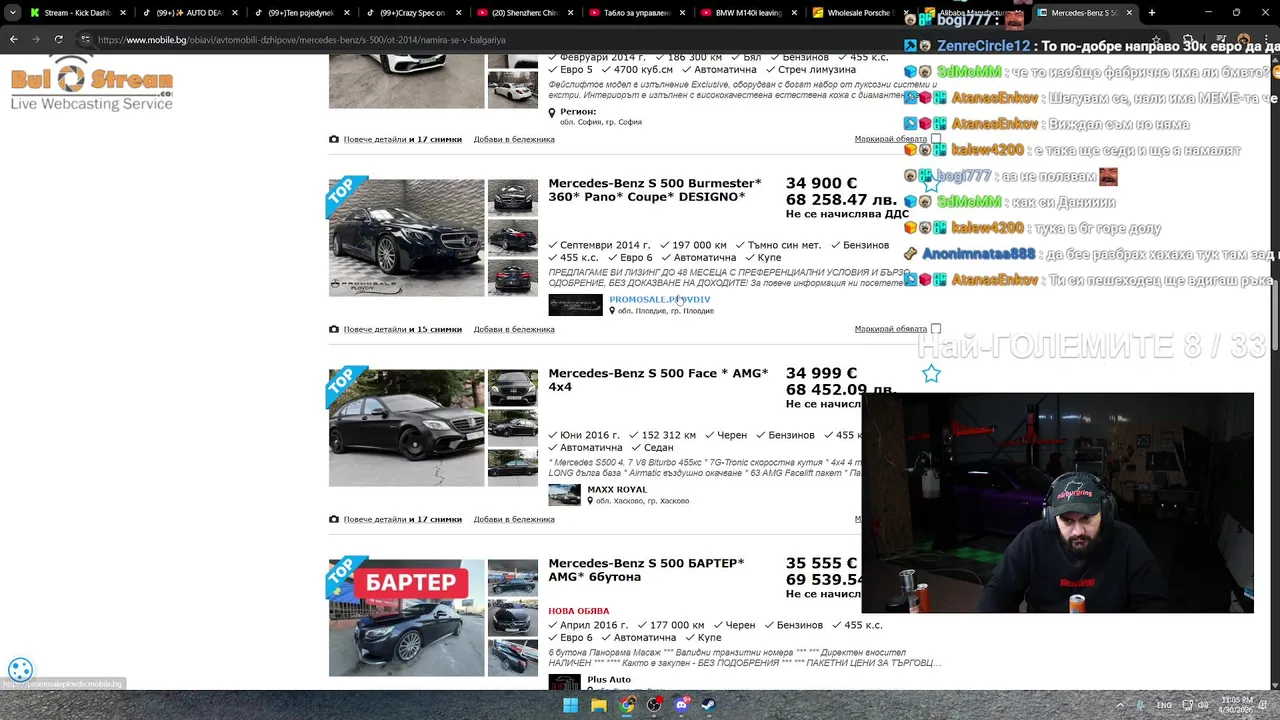The width and height of the screenshot is (1280, 720).
Task: Reload the mobile.bg page
Action: pos(58,39)
